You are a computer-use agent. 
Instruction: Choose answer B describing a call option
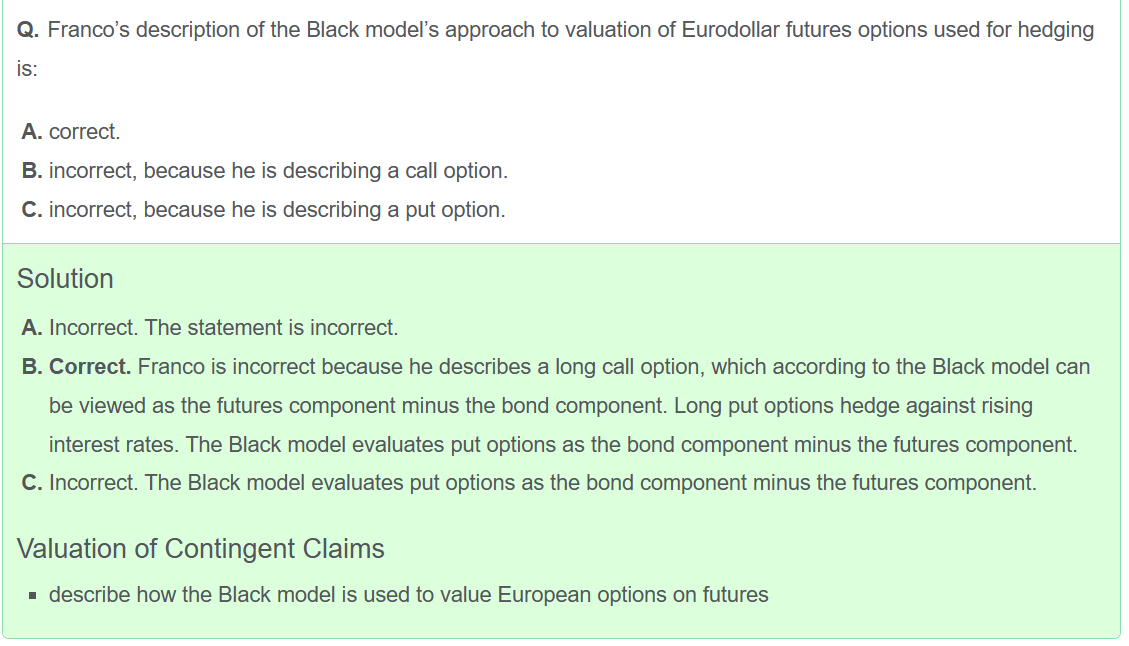278,171
